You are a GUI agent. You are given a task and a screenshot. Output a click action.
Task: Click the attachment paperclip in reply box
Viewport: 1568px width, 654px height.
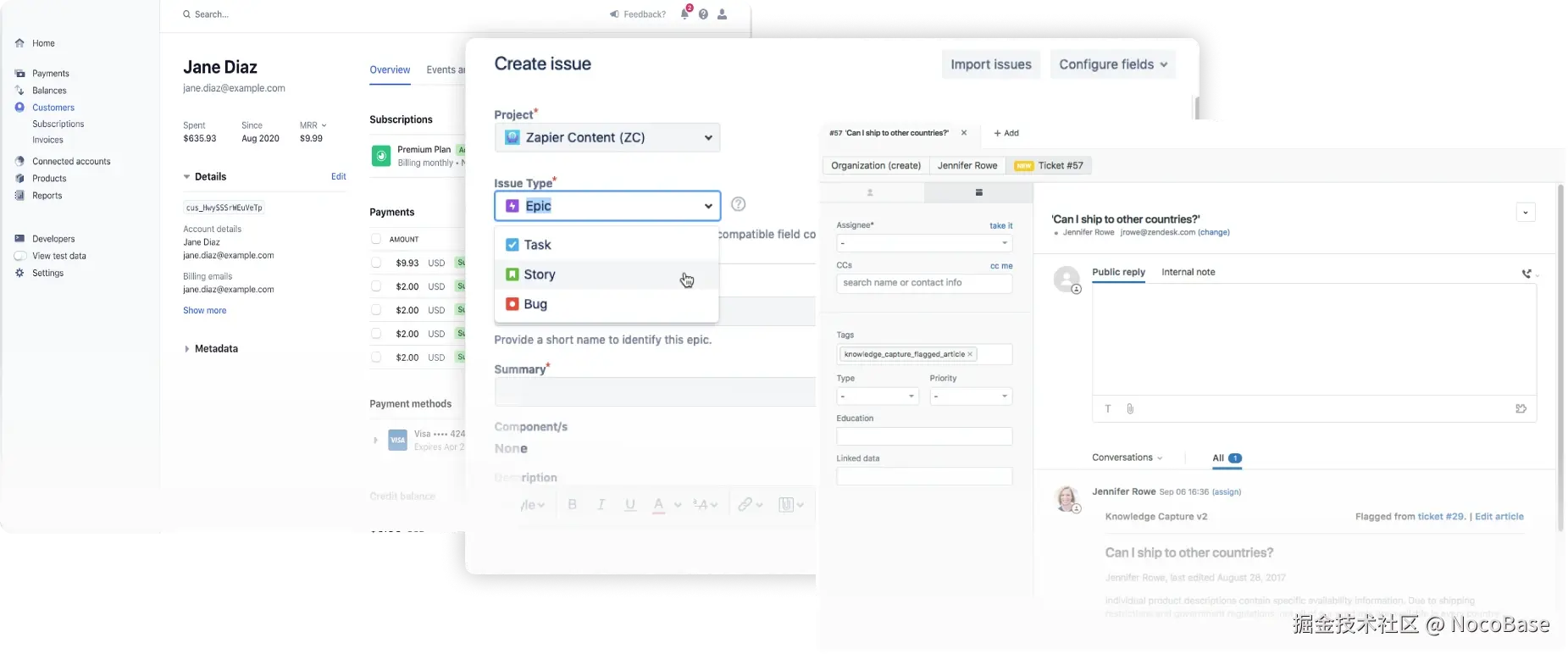click(x=1130, y=409)
